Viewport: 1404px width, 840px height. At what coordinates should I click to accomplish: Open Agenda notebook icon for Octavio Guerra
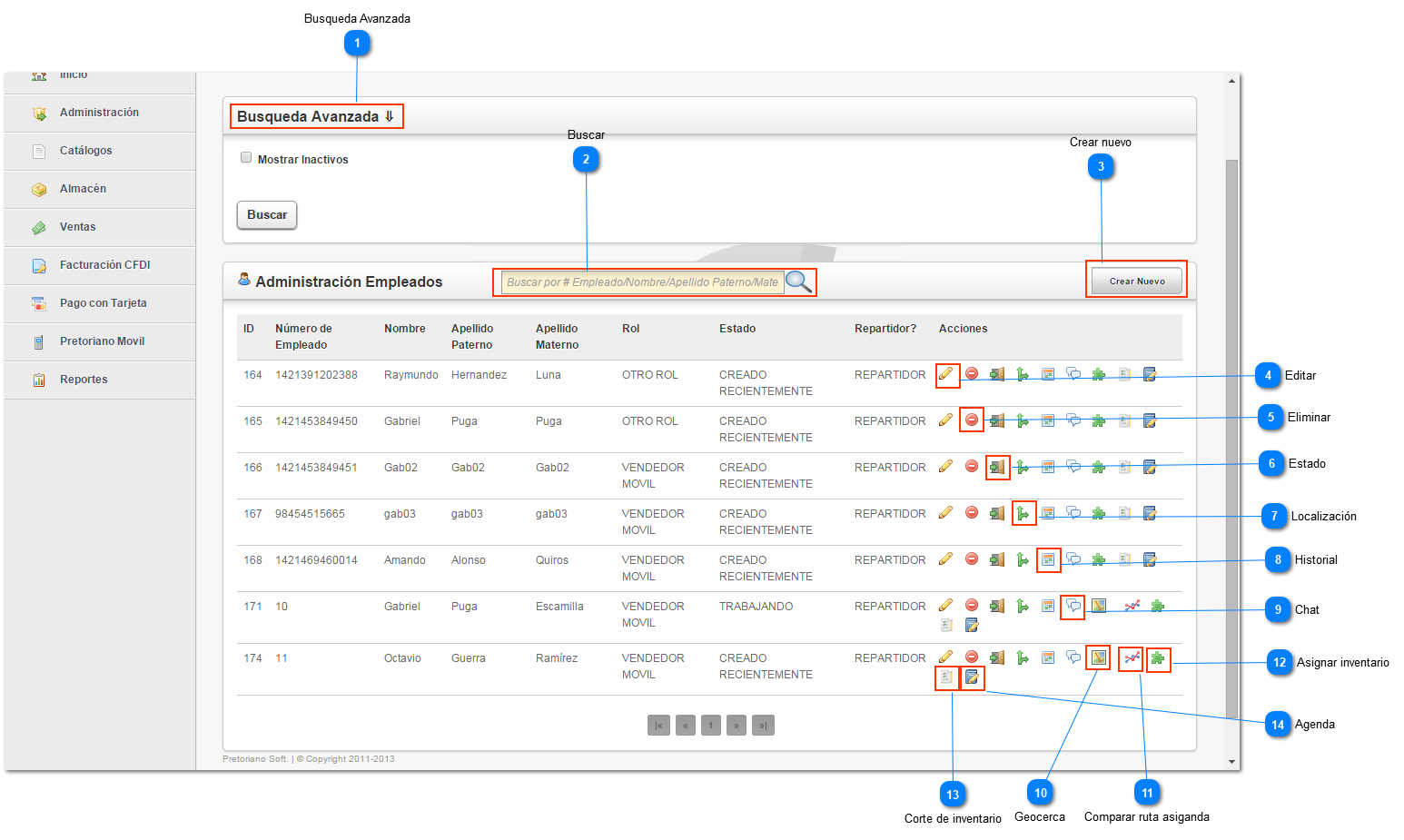click(x=972, y=677)
